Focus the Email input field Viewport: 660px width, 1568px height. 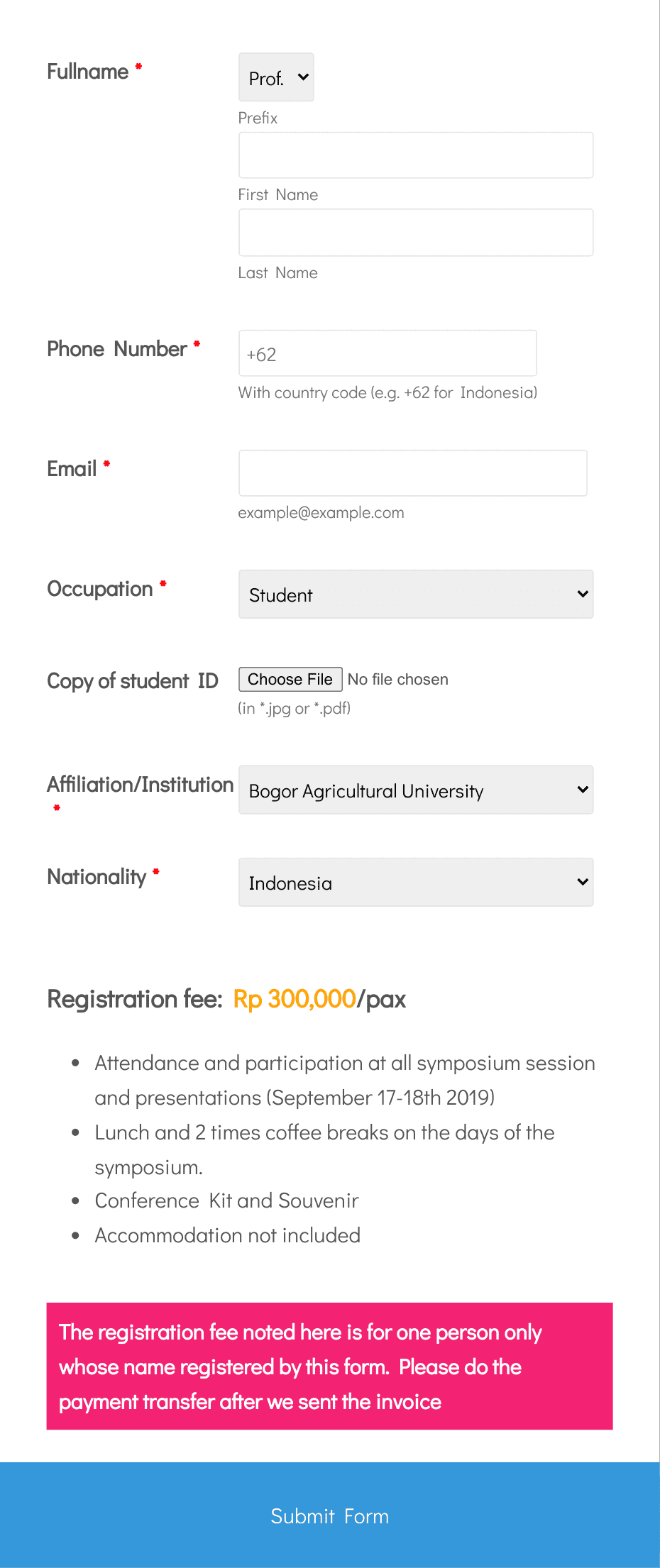[x=413, y=473]
